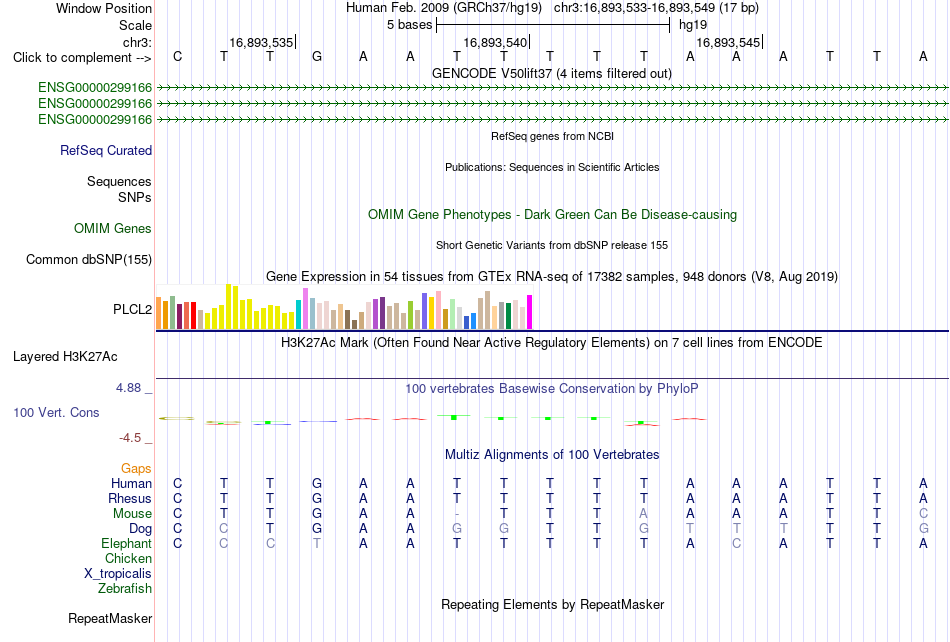This screenshot has height=642, width=950.
Task: Click 'Click to complement -->' label
Action: [82, 58]
